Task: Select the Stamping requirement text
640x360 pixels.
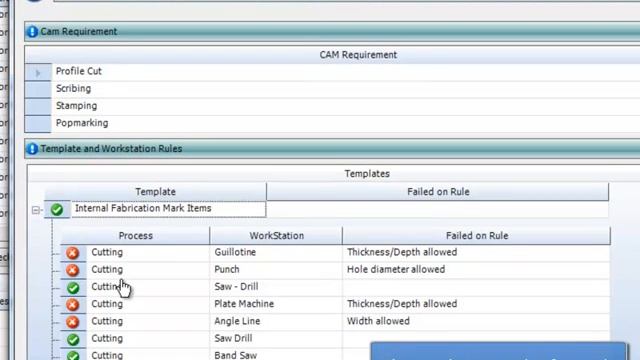Action: coord(76,106)
